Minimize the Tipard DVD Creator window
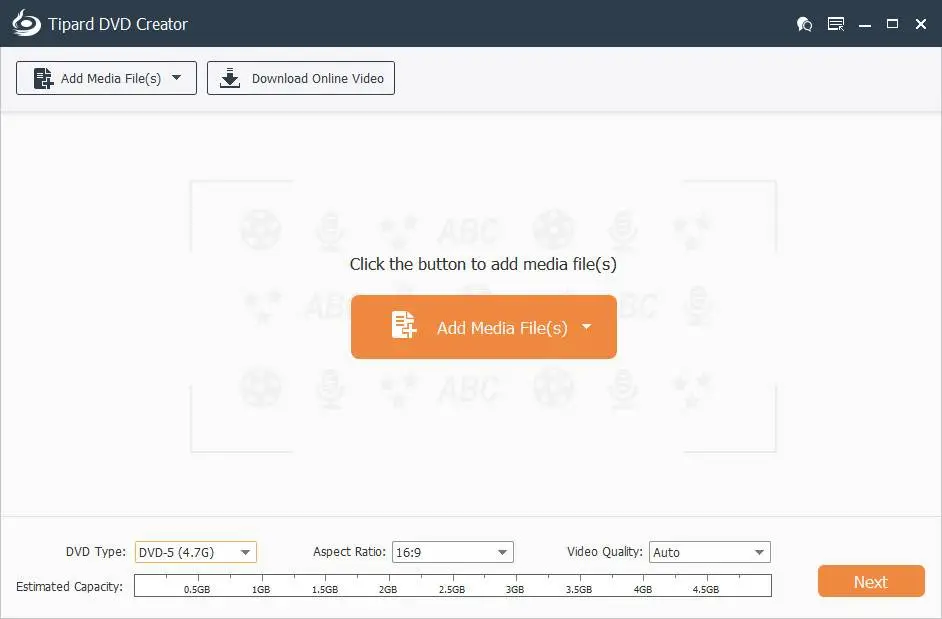This screenshot has height=619, width=942. (865, 25)
